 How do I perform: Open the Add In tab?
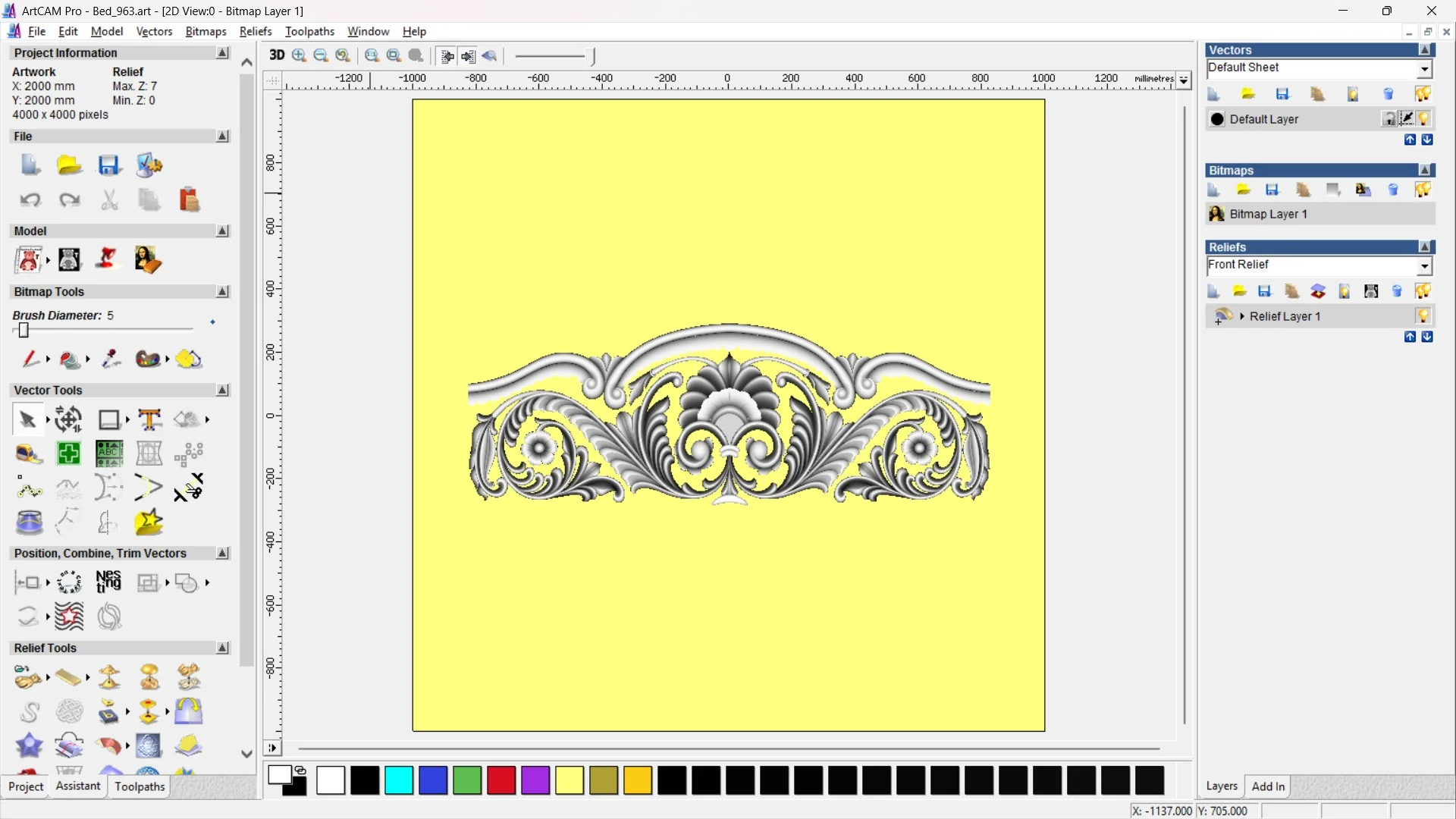click(1268, 786)
